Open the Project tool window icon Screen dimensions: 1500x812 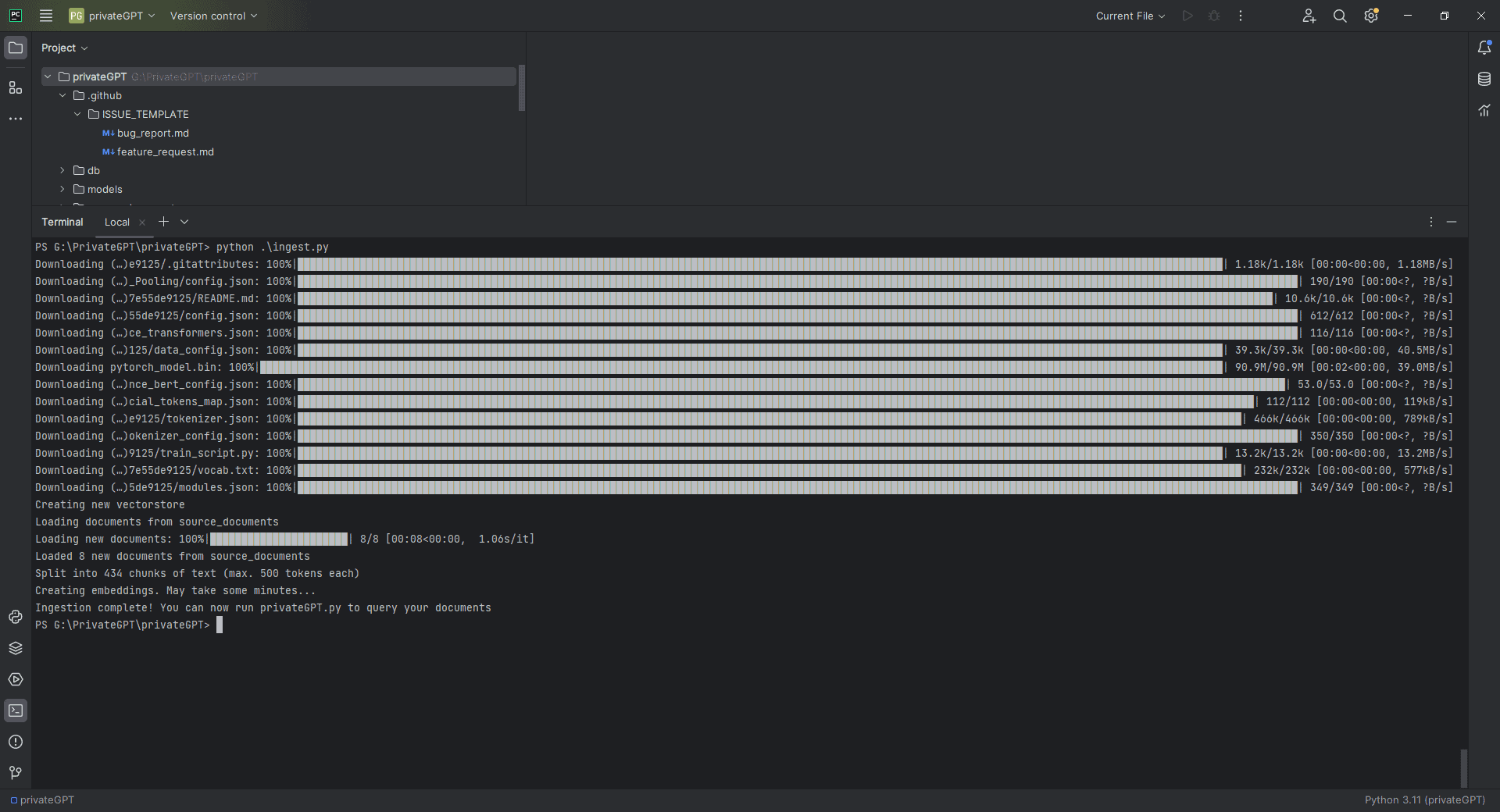click(16, 48)
